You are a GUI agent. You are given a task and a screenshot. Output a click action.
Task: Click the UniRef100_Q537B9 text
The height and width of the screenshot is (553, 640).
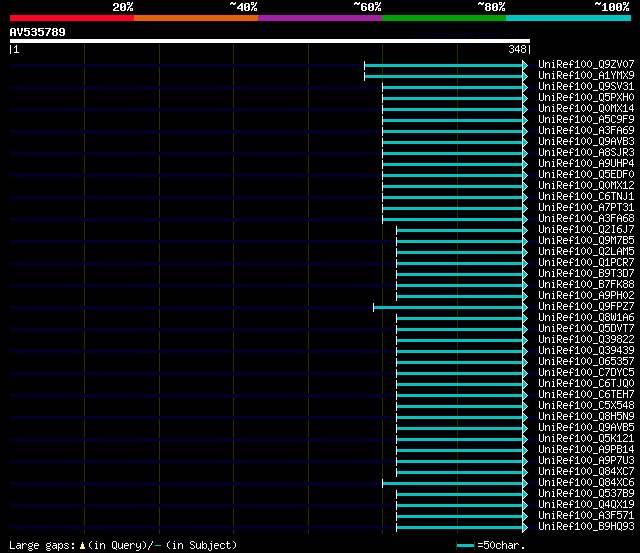(x=586, y=494)
